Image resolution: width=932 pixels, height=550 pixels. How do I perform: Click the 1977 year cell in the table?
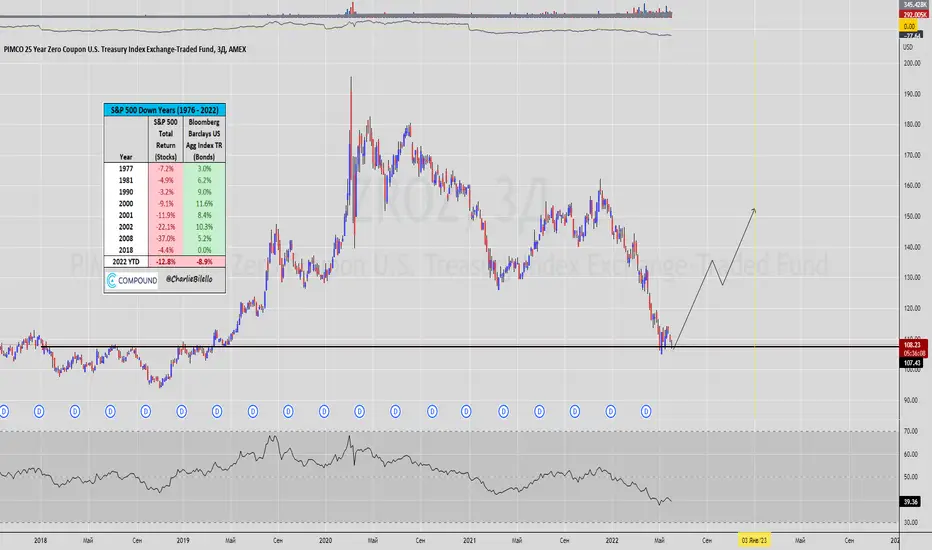coord(126,169)
